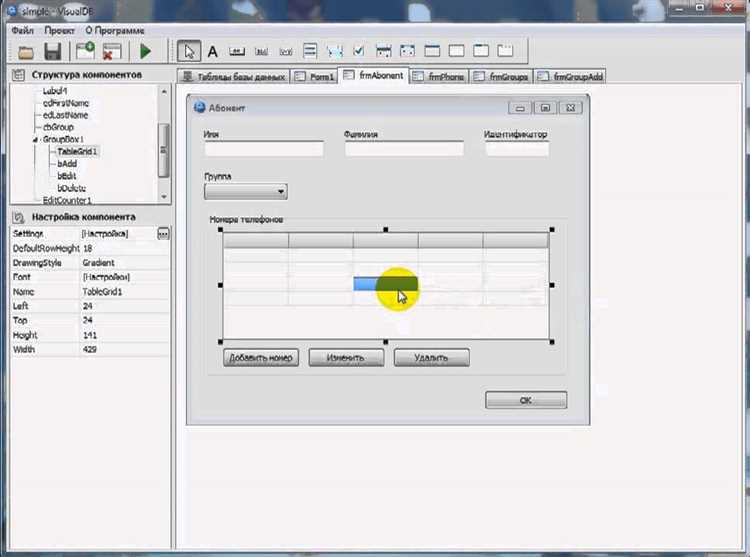This screenshot has height=557, width=750.
Task: Select bDelete in component tree
Action: pos(72,188)
